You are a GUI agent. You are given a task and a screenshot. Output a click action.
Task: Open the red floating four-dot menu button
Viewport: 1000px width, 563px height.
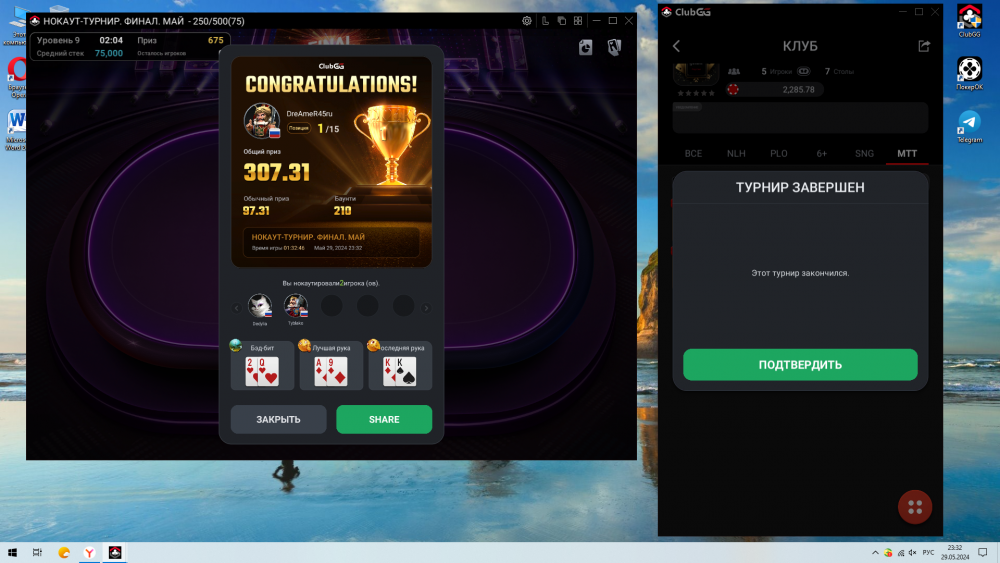point(915,507)
